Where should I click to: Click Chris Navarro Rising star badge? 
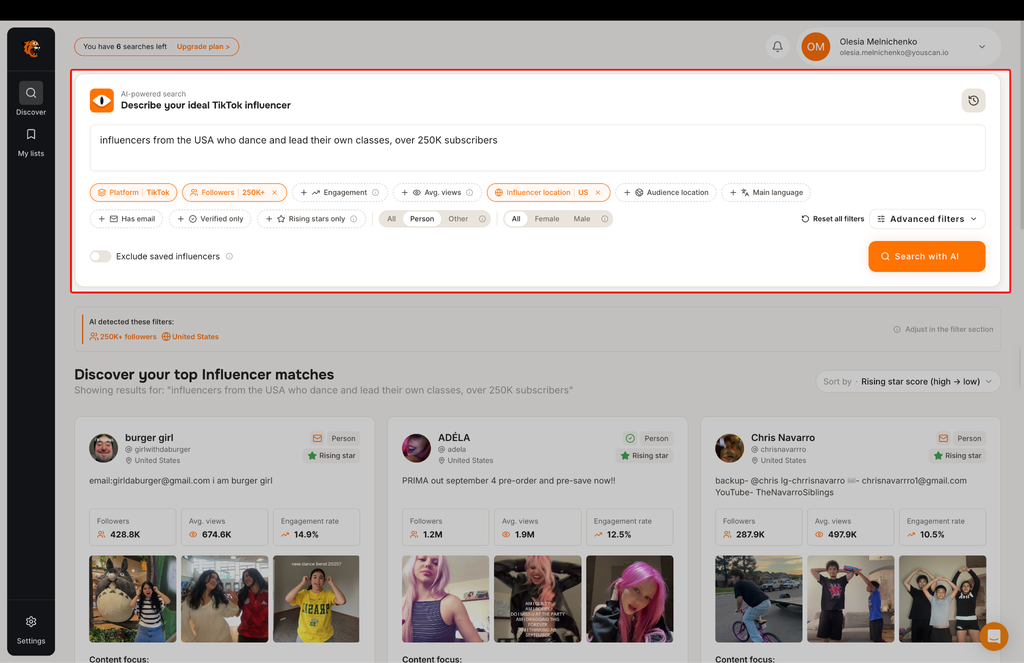click(x=957, y=455)
